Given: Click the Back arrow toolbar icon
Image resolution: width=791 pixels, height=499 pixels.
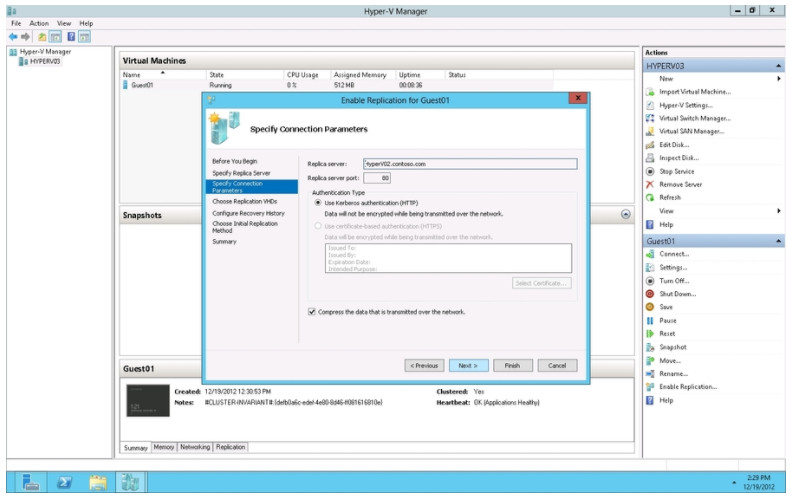Looking at the screenshot, I should click(x=13, y=37).
